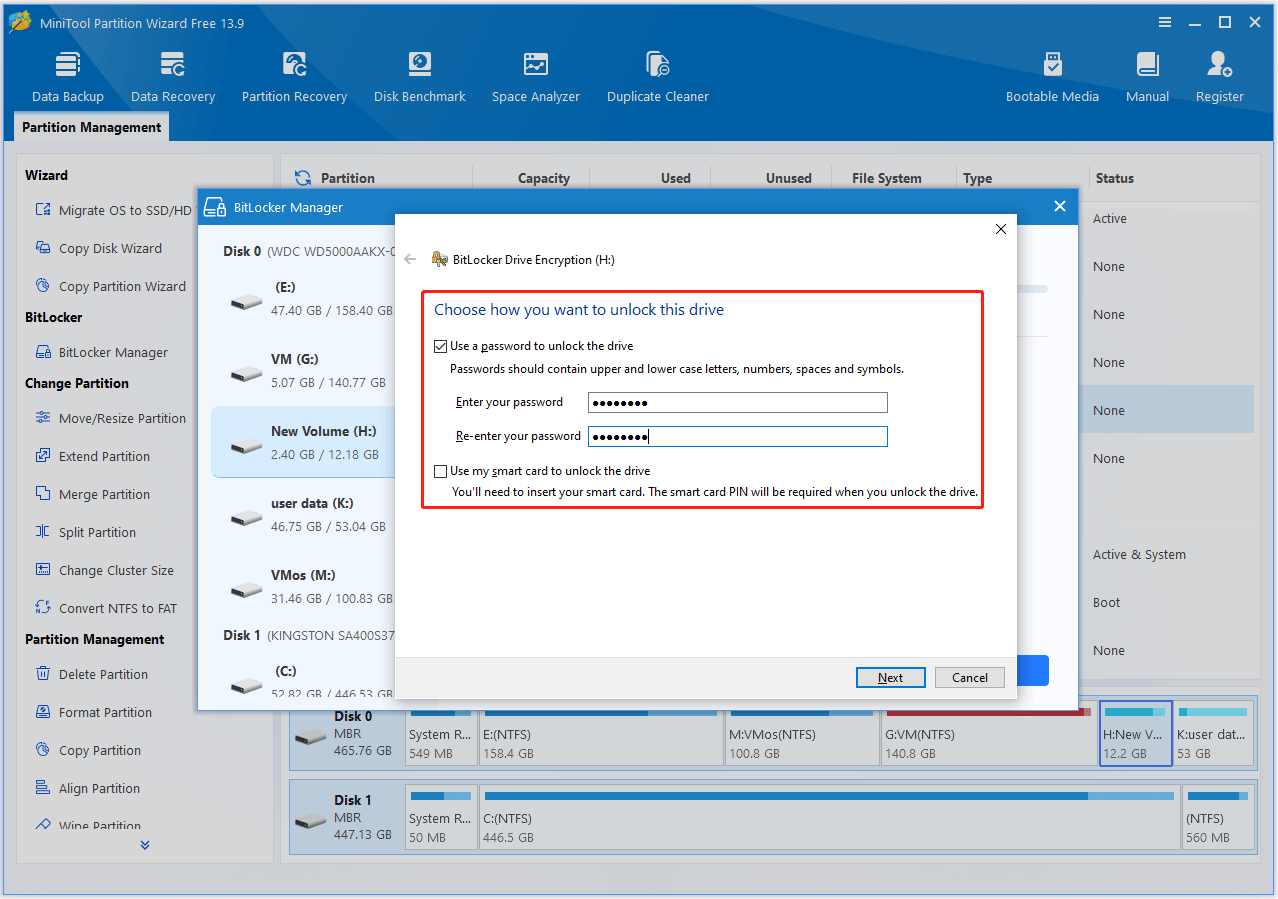This screenshot has width=1278, height=899.
Task: Choose Change Cluster Size
Action: pyautogui.click(x=104, y=570)
